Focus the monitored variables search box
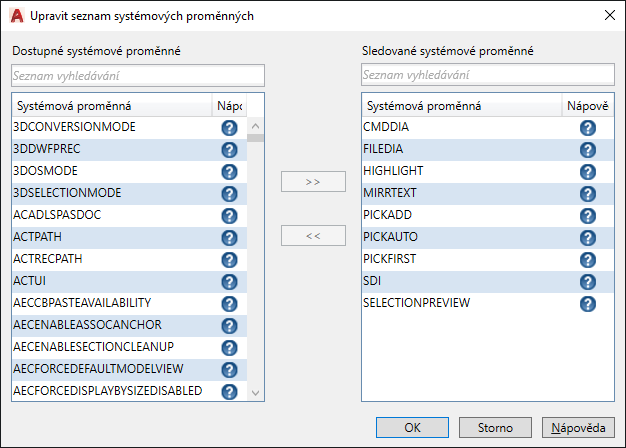Viewport: 626px width, 448px height. click(487, 75)
